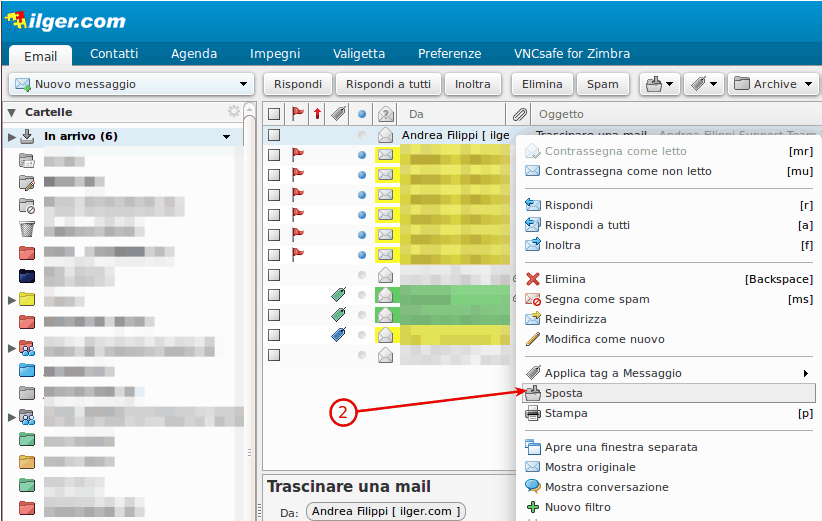The image size is (822, 521).
Task: Open the dark navy folder
Action: click(x=27, y=276)
